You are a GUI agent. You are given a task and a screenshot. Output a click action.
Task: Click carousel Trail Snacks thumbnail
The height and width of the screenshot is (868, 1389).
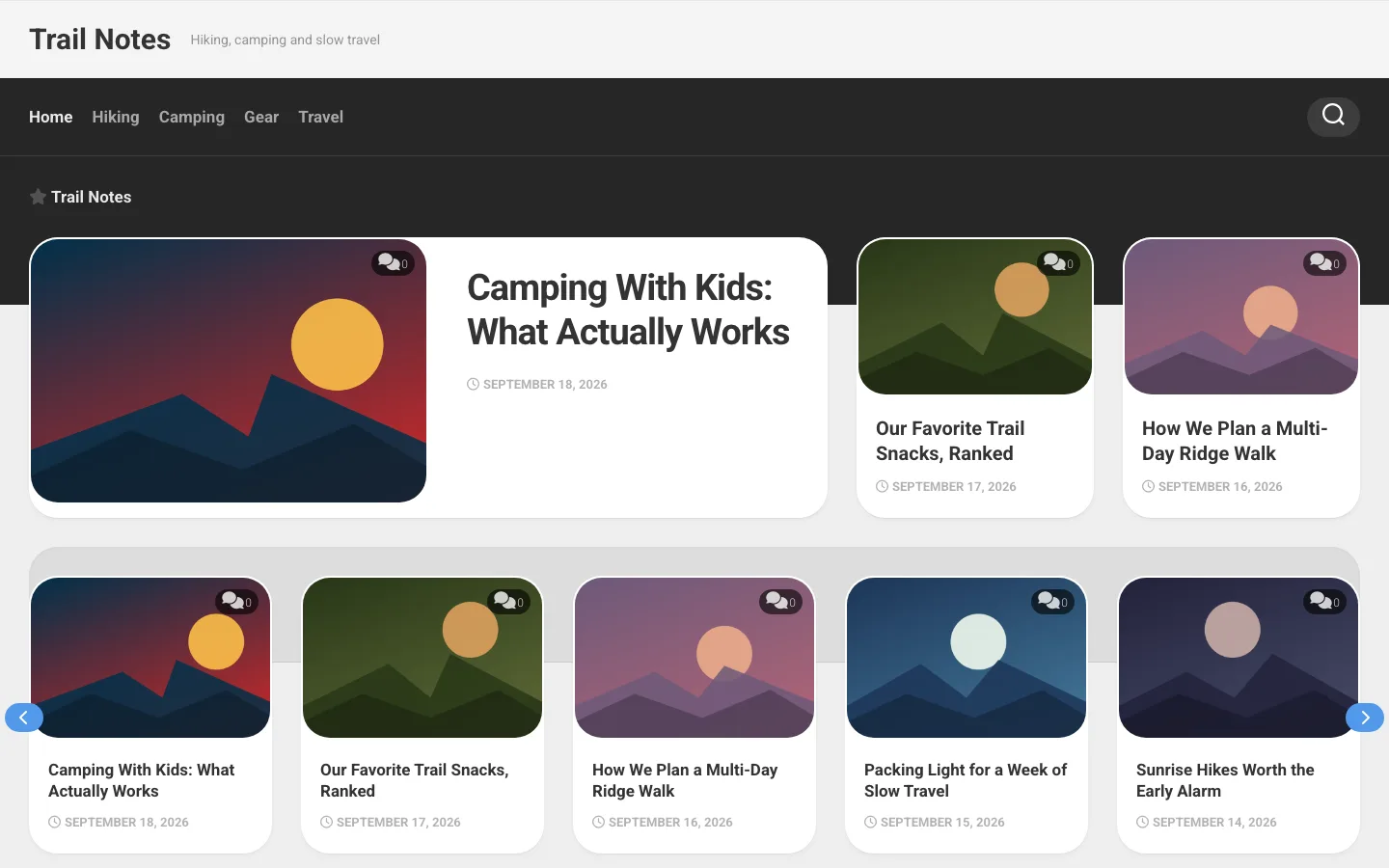point(422,658)
